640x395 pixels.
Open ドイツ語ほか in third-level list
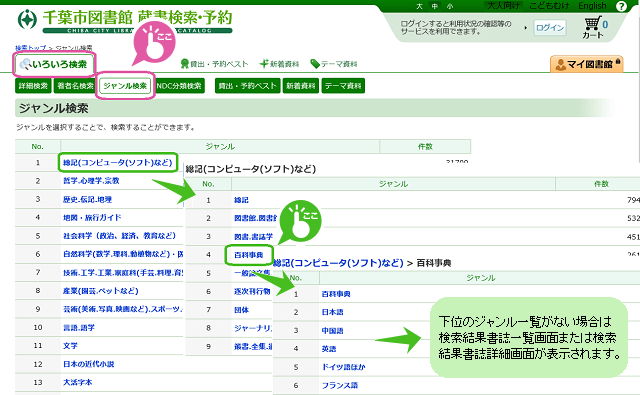(343, 367)
